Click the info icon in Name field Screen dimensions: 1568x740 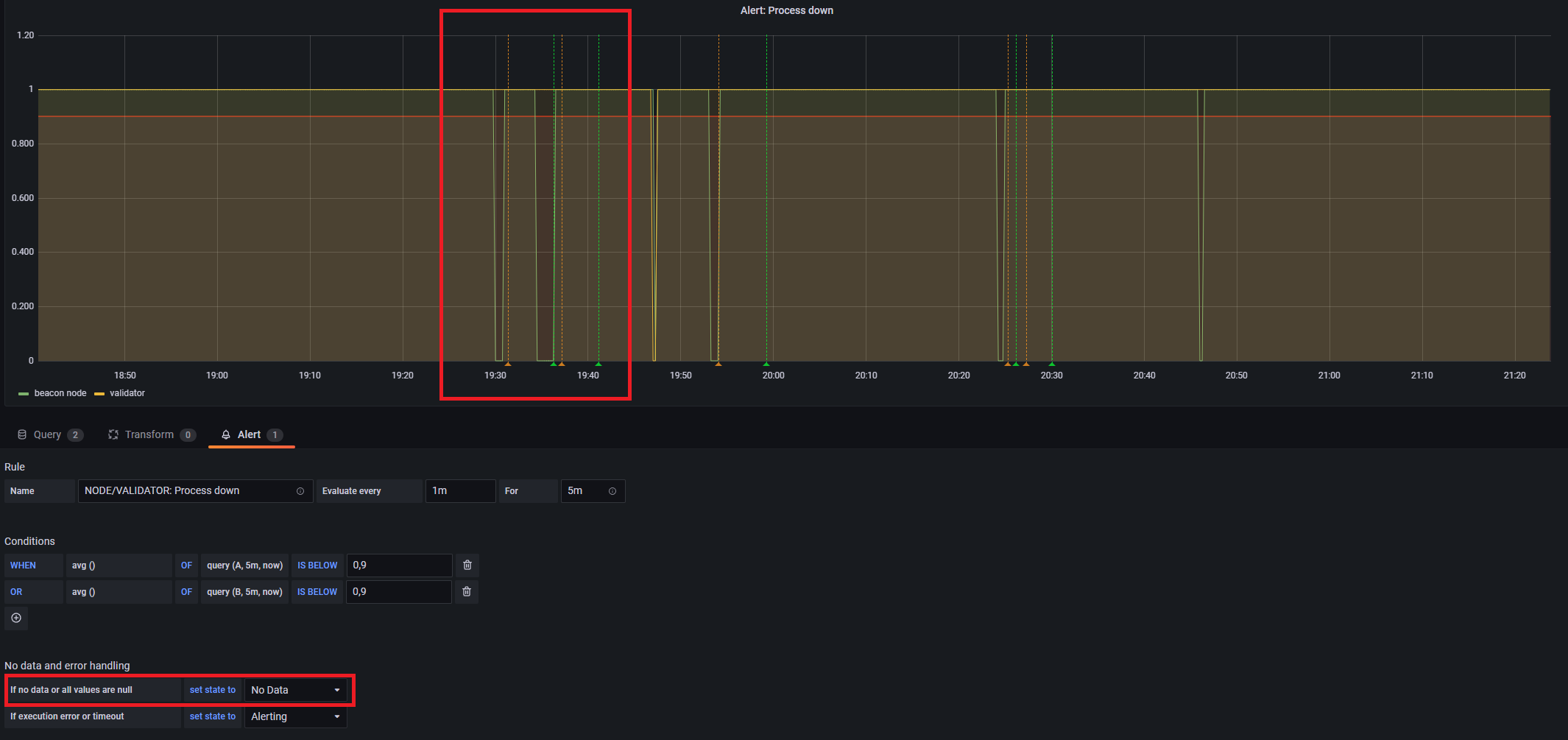coord(300,491)
